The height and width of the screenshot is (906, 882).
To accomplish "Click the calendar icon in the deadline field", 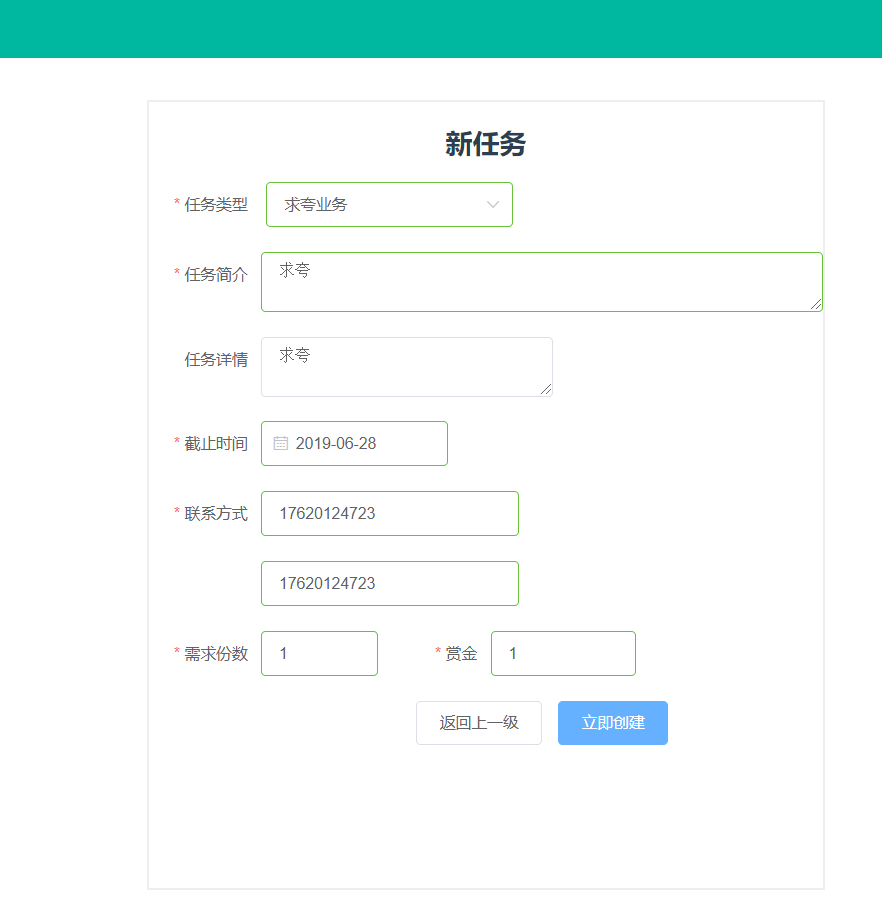I will [x=281, y=443].
